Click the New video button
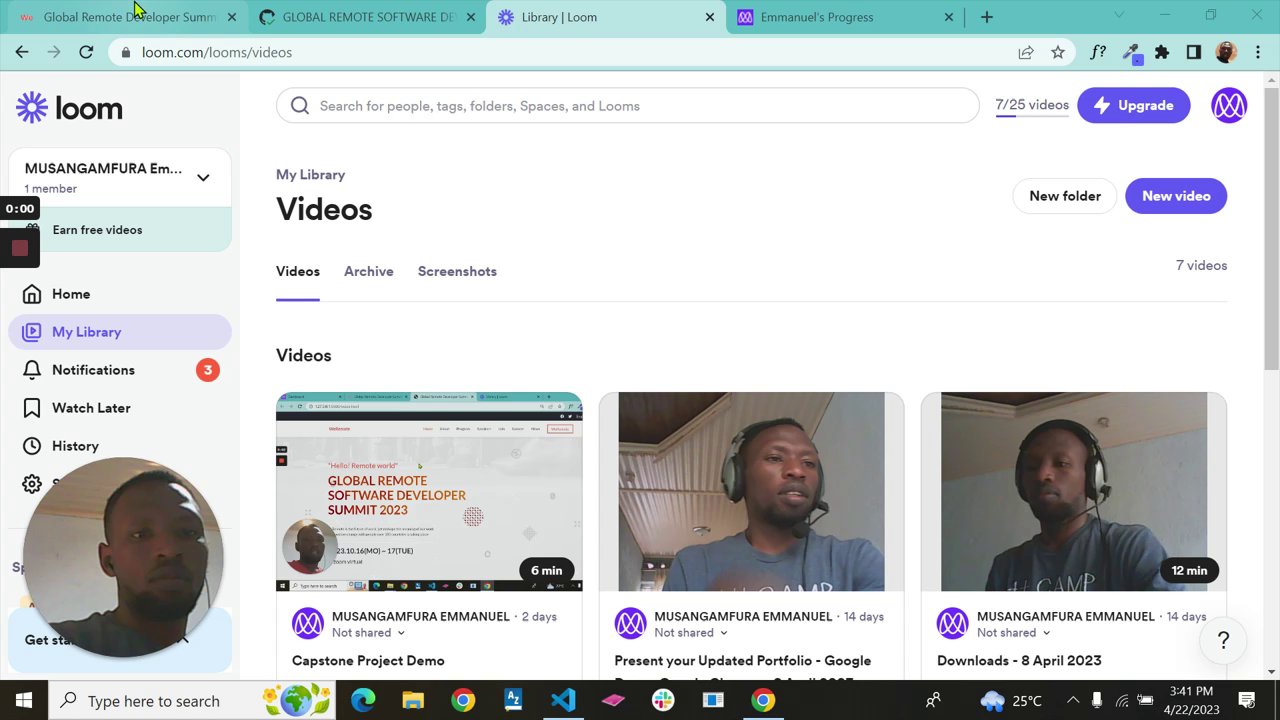The height and width of the screenshot is (720, 1280). point(1176,196)
